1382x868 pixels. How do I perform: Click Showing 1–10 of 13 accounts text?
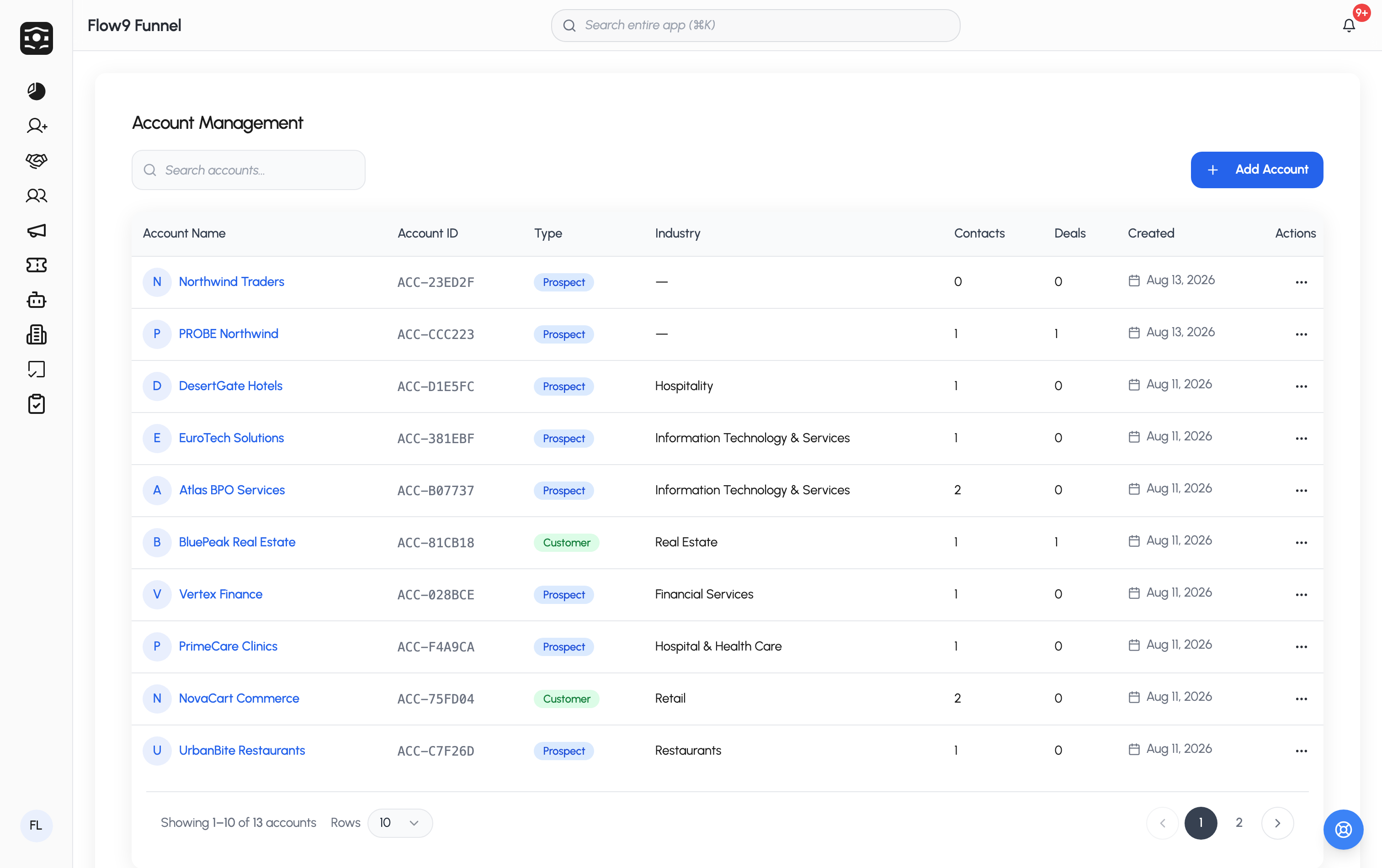pyautogui.click(x=238, y=823)
